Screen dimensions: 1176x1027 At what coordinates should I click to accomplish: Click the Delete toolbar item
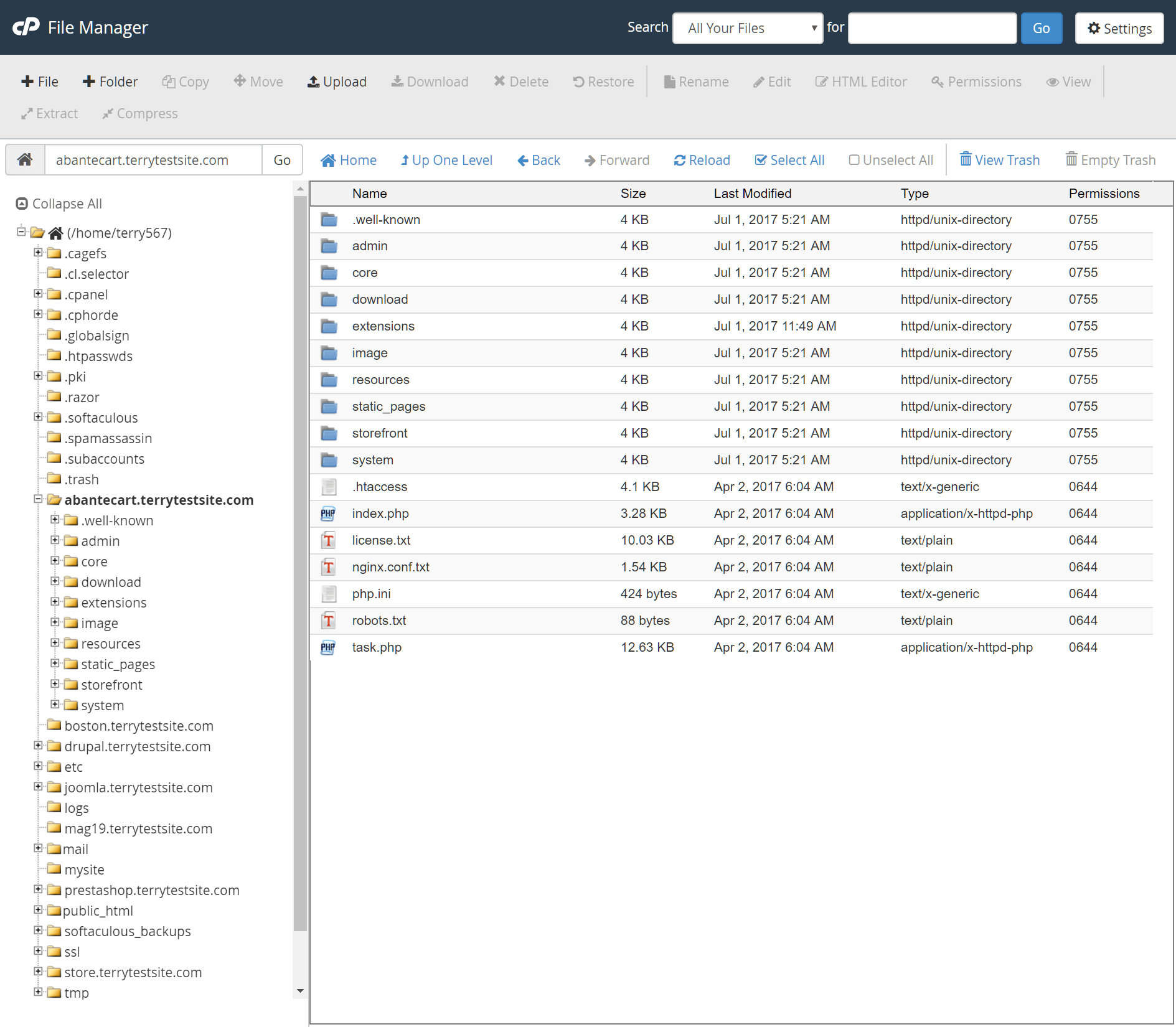(521, 82)
